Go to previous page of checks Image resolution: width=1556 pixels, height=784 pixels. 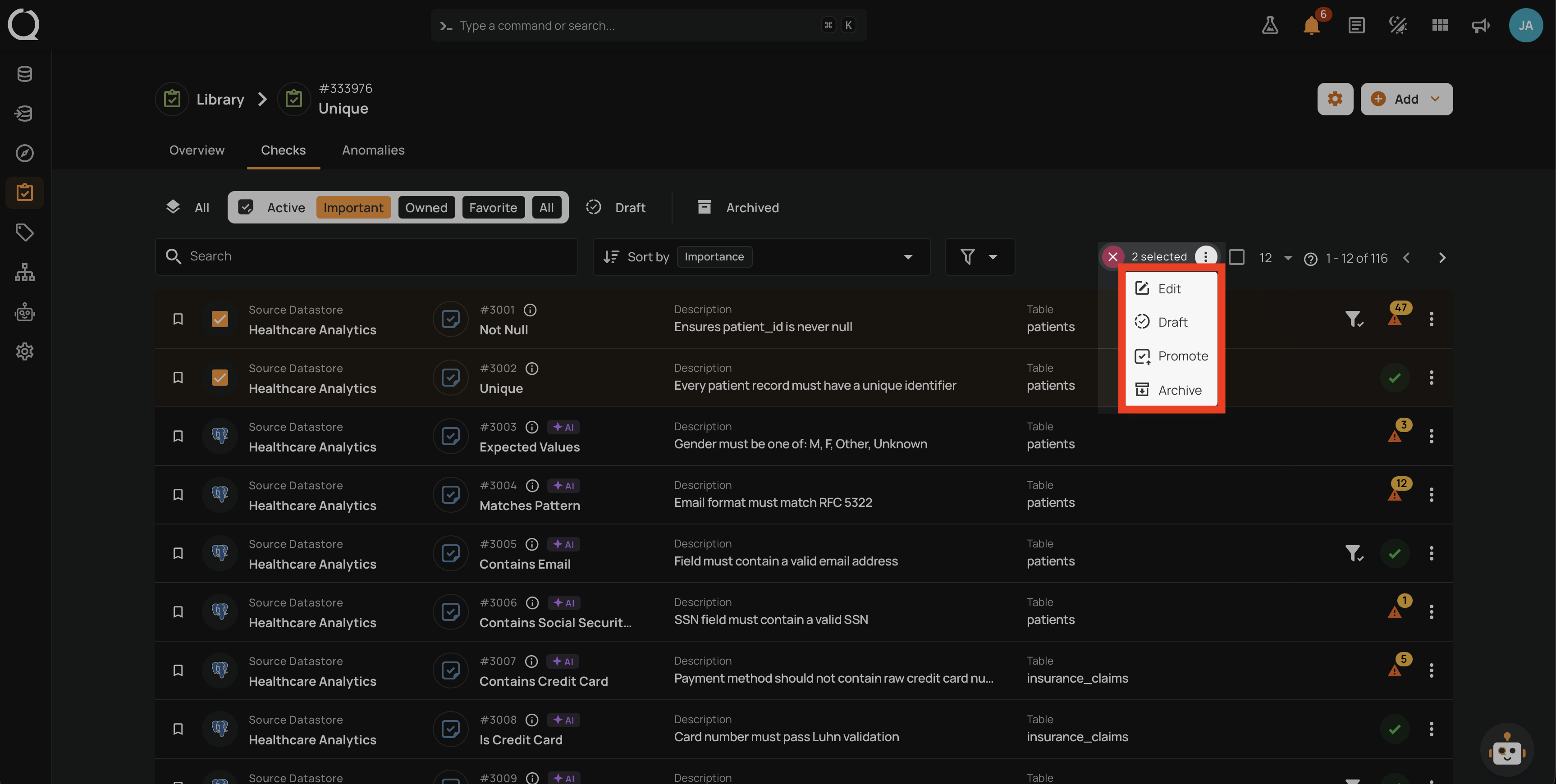click(x=1406, y=258)
